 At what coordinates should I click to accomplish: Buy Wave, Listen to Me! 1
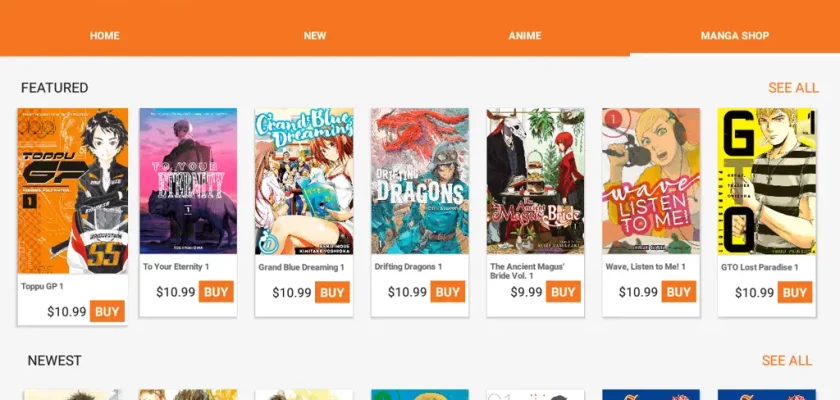[679, 292]
